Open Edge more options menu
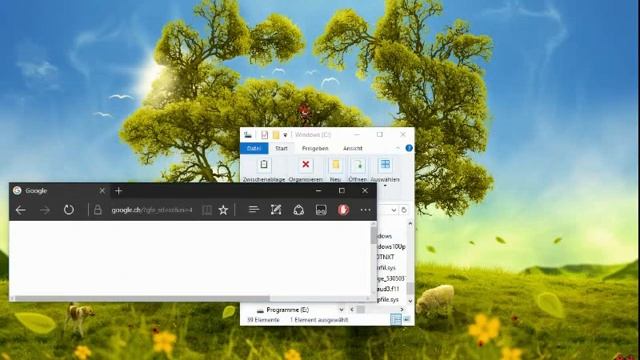Screen dimensions: 640x360 click(365, 210)
